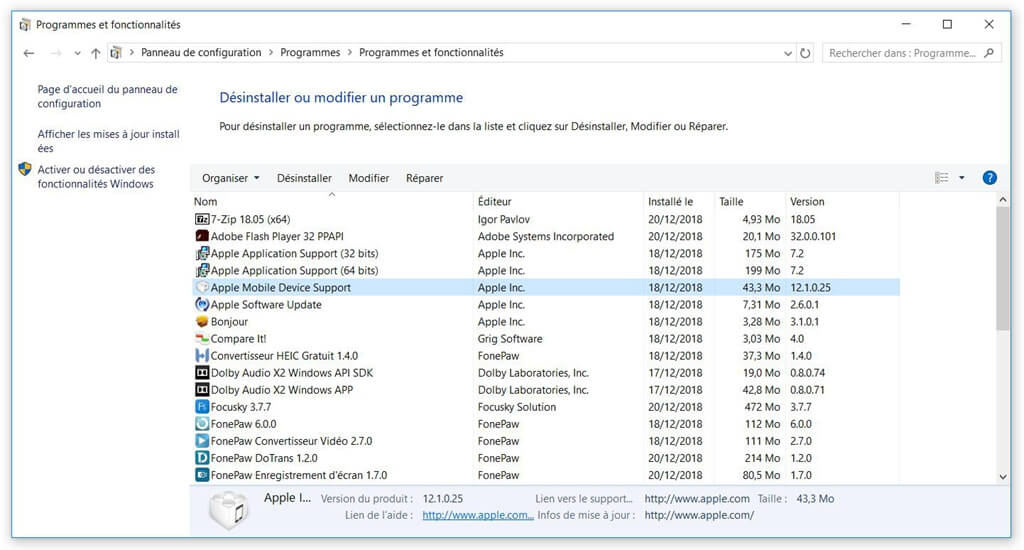Click the vertical scrollbar thumb

(1003, 268)
